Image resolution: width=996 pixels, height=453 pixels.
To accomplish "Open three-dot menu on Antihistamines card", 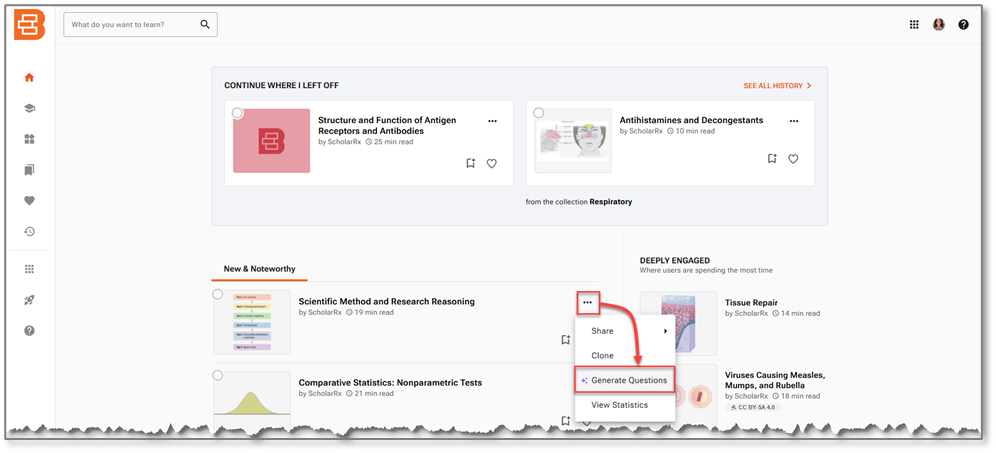I will [793, 121].
